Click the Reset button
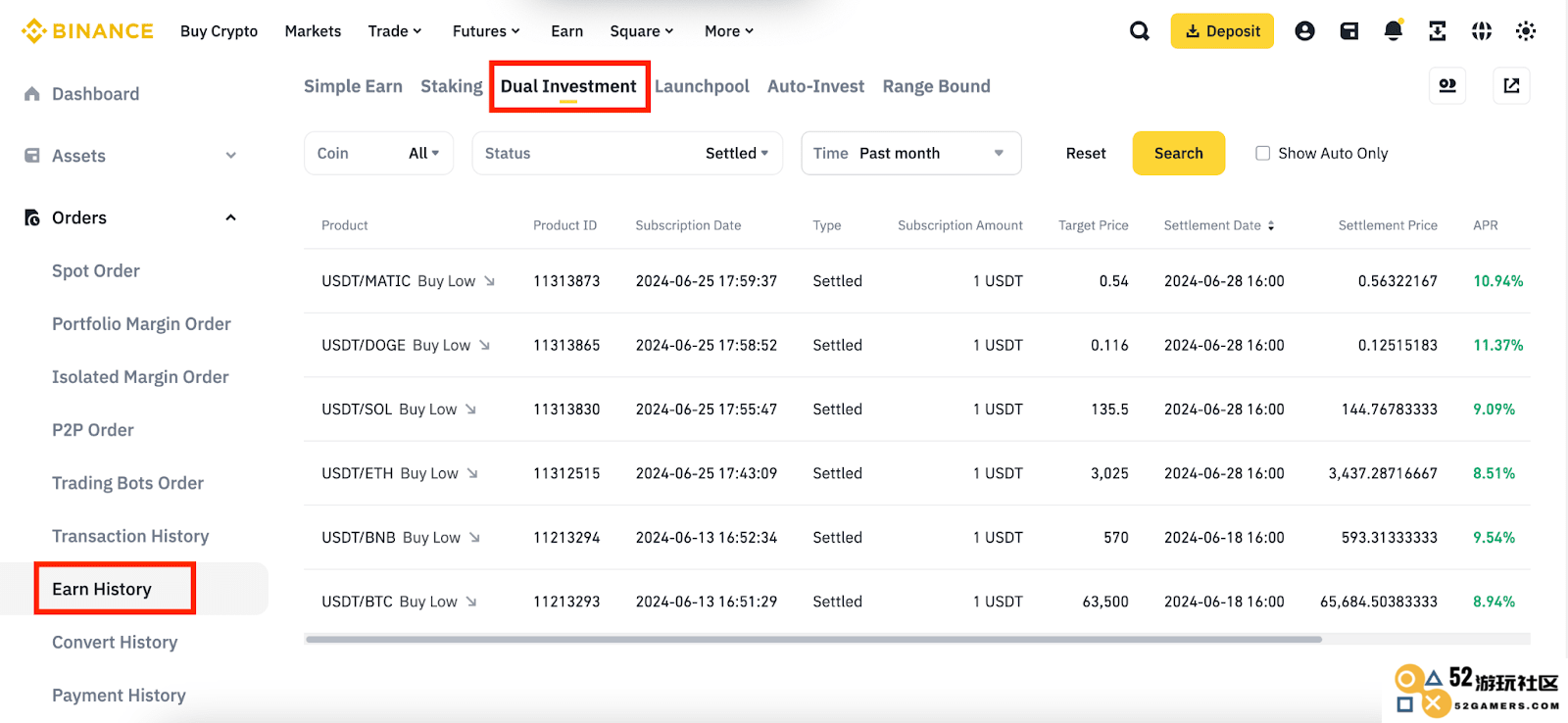 pyautogui.click(x=1086, y=153)
